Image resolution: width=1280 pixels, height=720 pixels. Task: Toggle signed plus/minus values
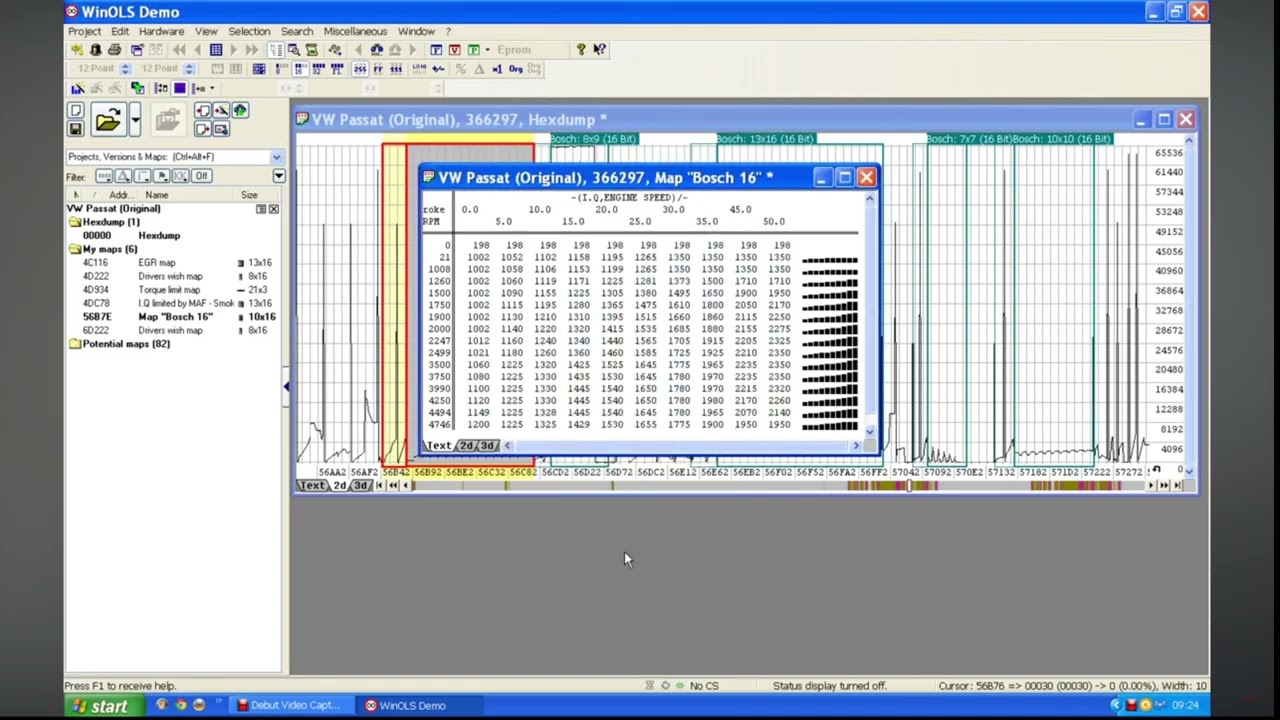(x=438, y=69)
